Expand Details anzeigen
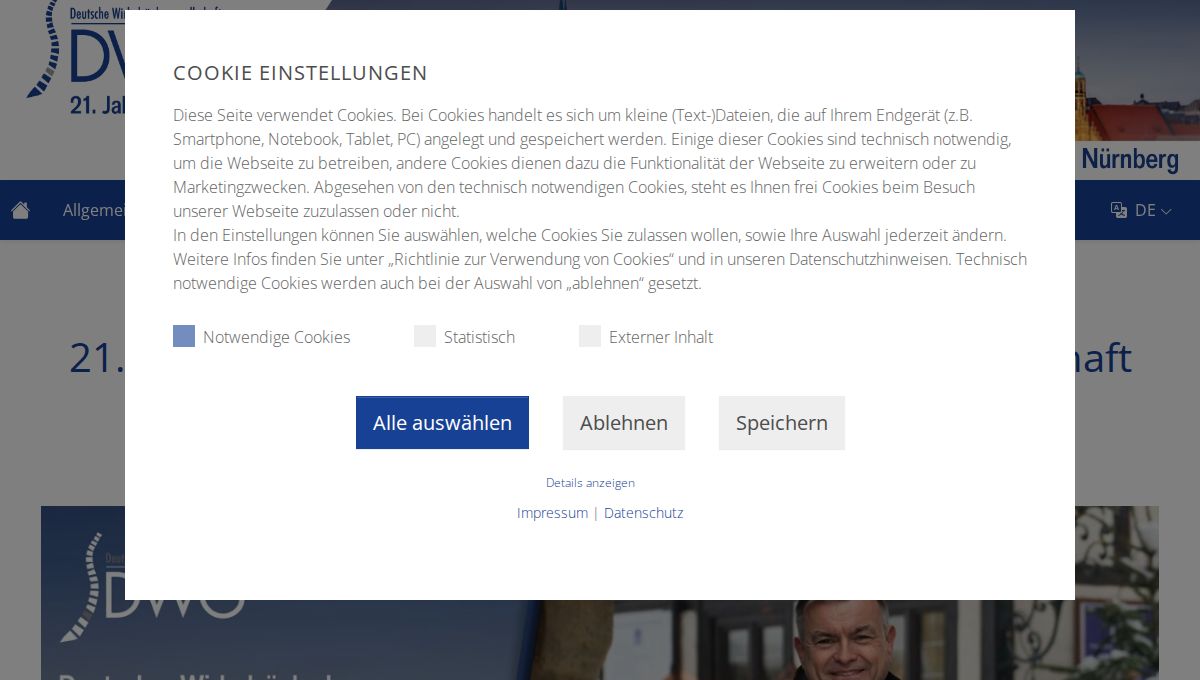 pos(590,482)
